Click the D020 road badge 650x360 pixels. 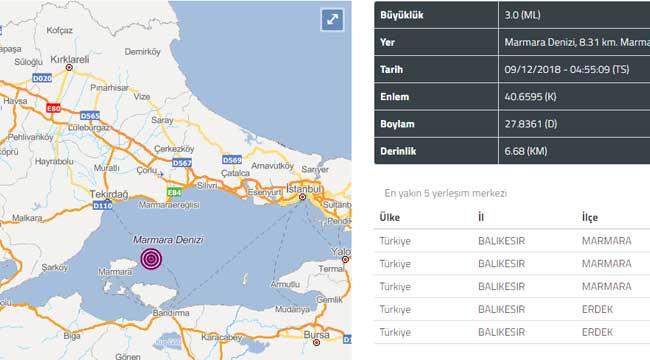point(42,78)
